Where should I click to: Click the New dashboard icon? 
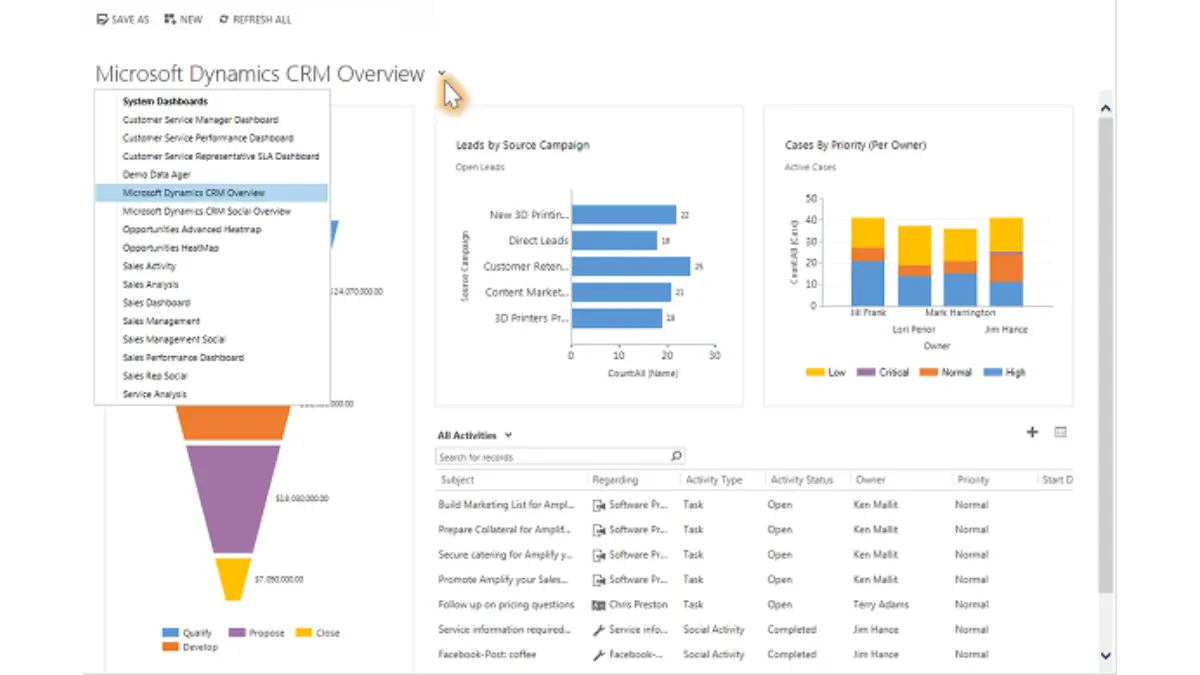(168, 20)
